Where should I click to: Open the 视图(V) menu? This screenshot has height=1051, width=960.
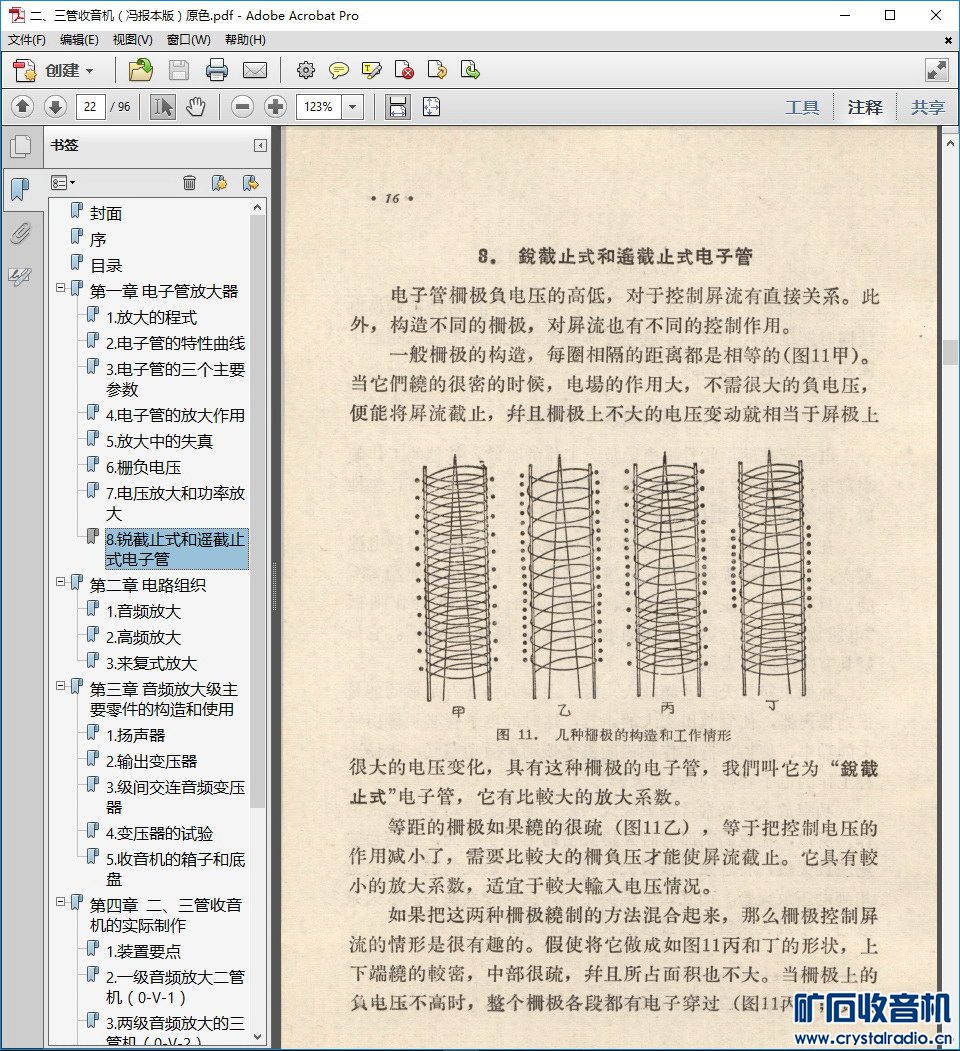132,40
